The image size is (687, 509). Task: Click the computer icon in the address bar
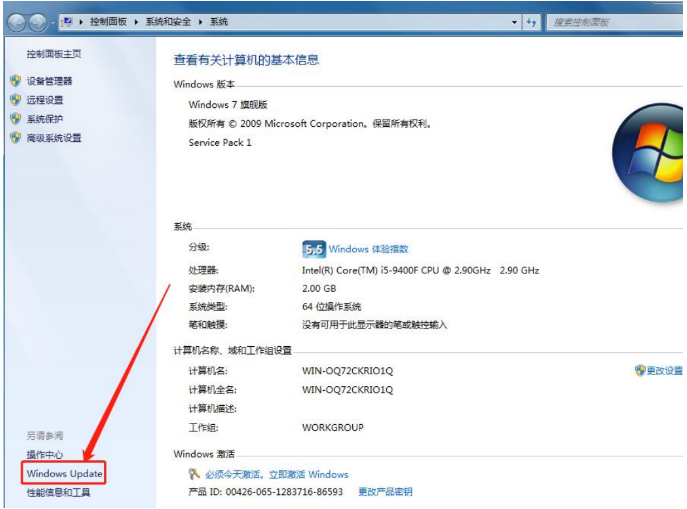click(67, 21)
